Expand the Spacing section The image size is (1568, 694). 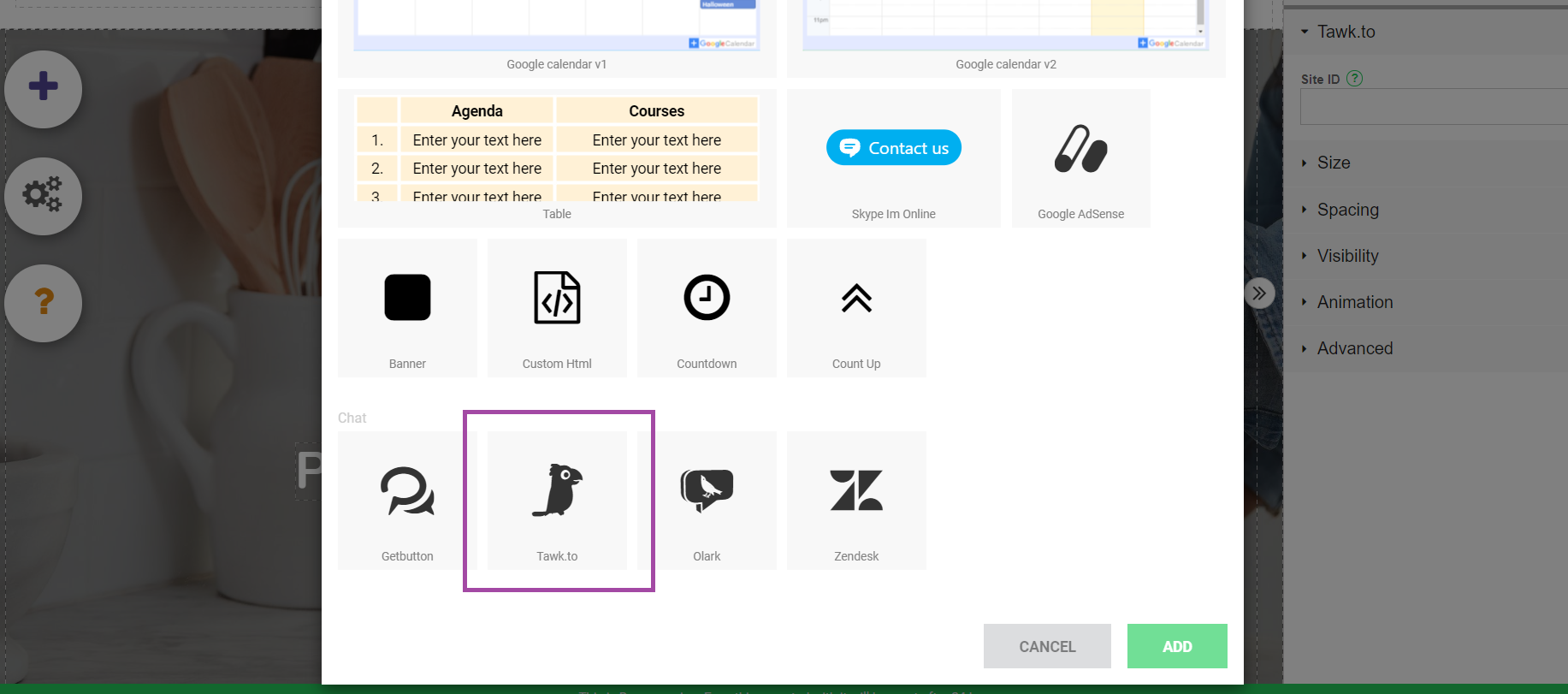tap(1426, 210)
